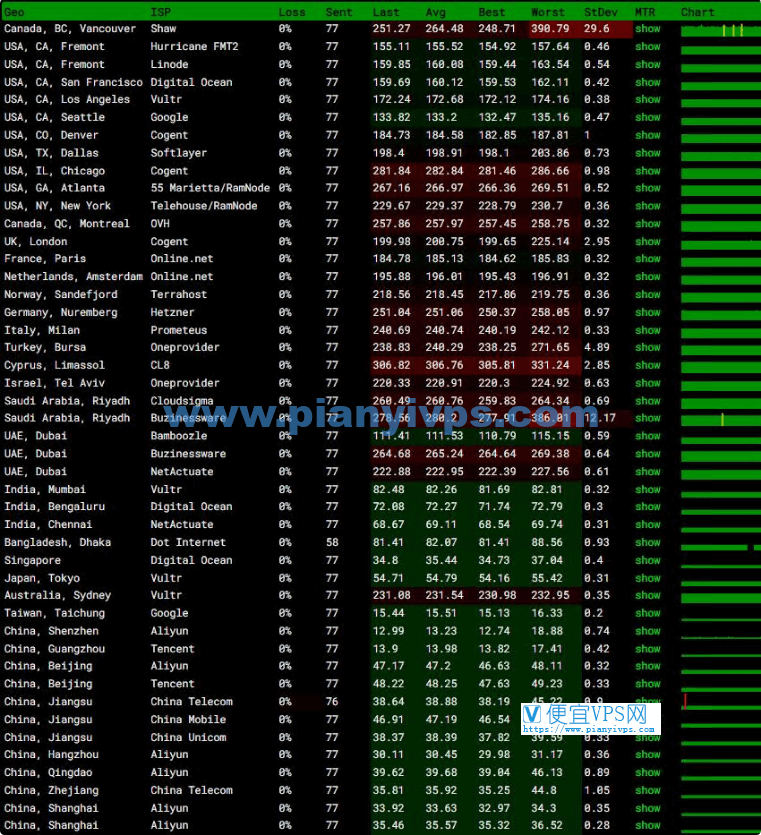Click avg value '306.76' in CL8 row

point(444,365)
